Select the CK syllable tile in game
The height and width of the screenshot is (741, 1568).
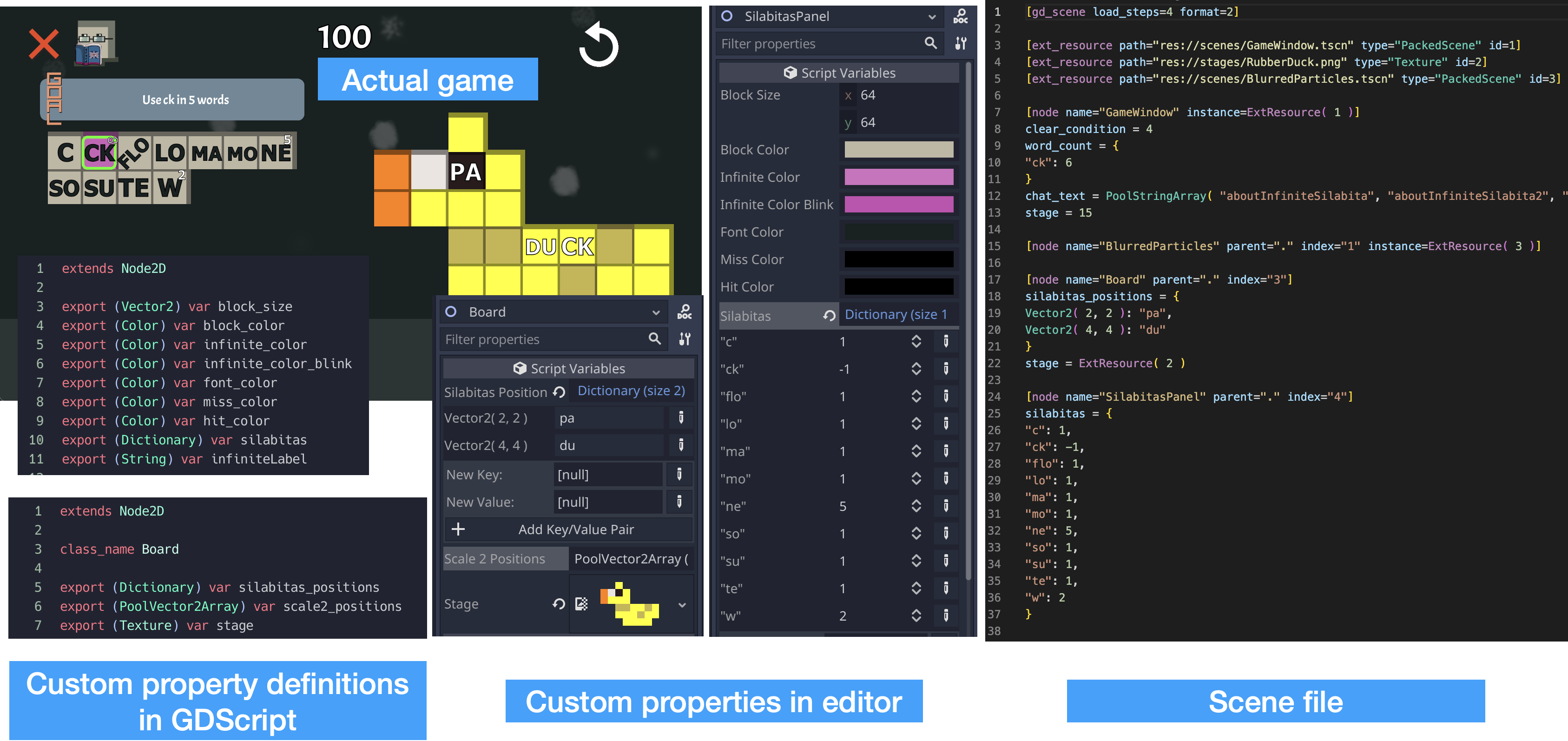pyautogui.click(x=99, y=152)
